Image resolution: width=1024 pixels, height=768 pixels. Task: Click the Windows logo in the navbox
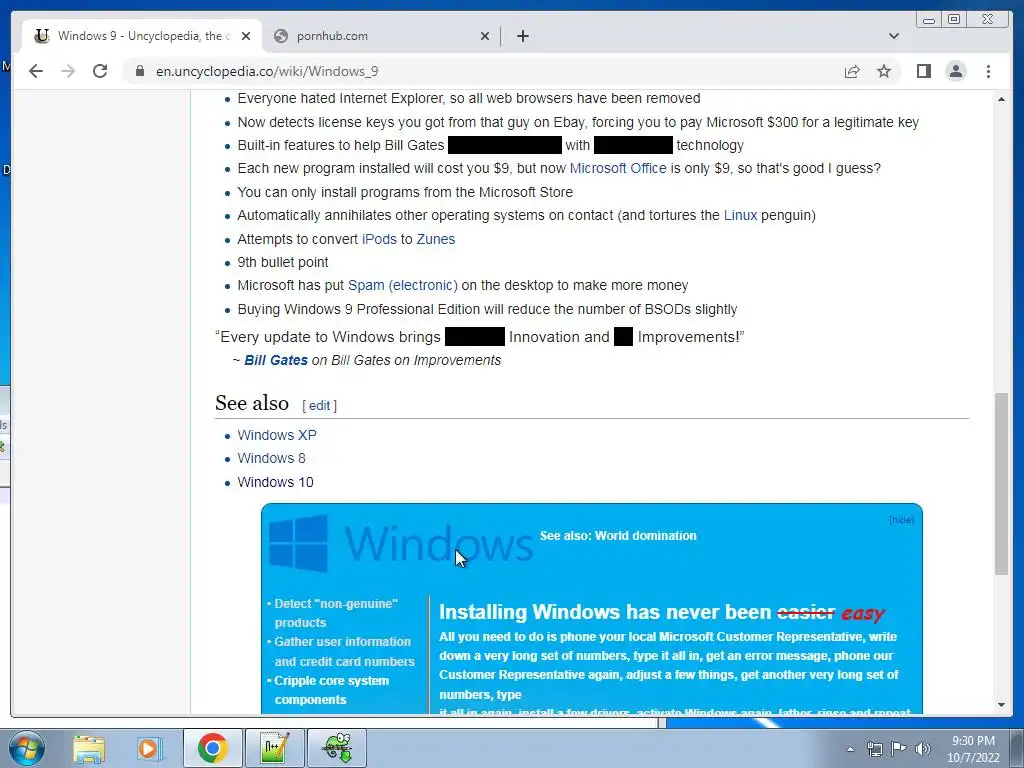point(298,543)
